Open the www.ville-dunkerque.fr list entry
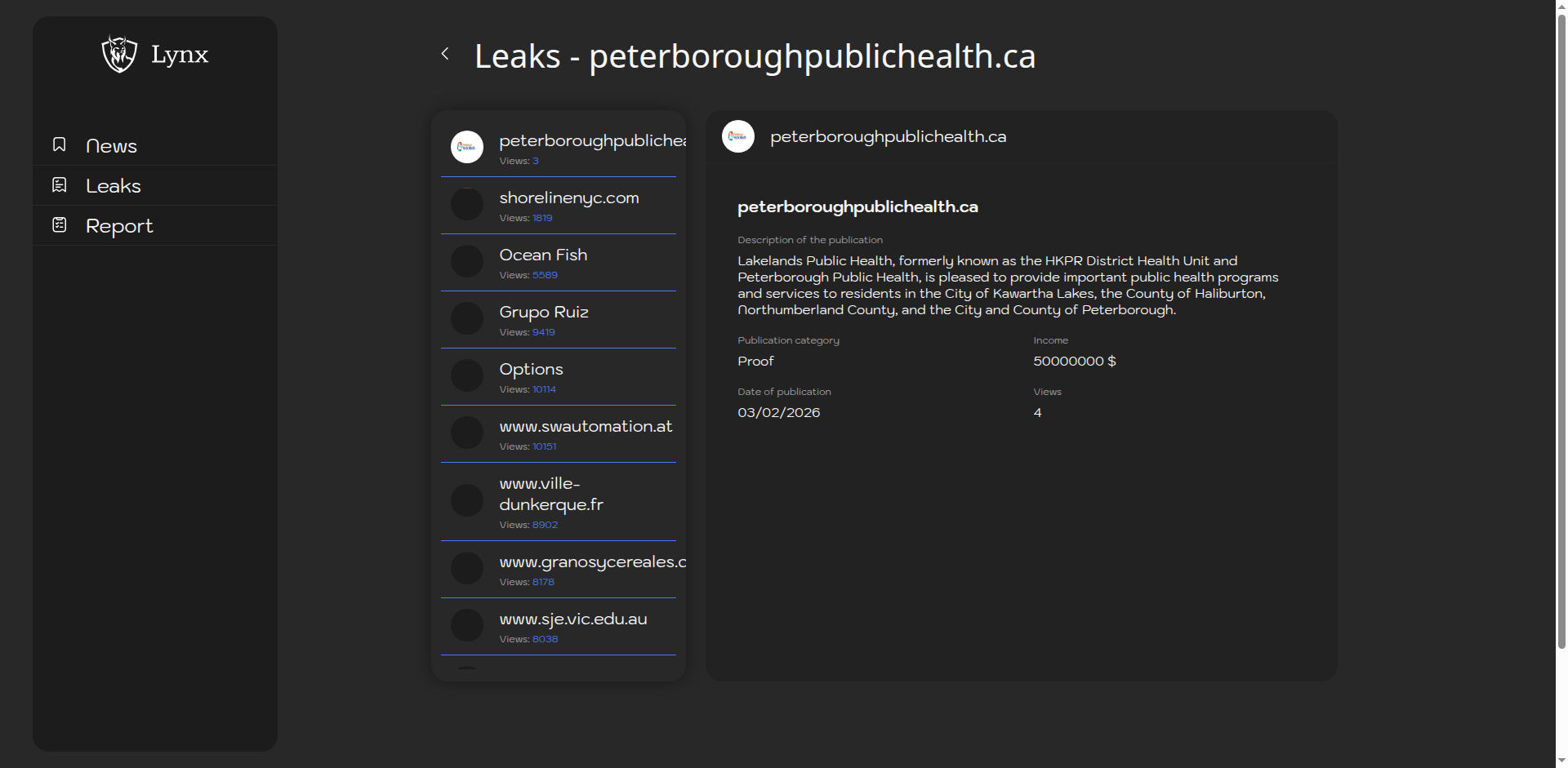Image resolution: width=1568 pixels, height=768 pixels. (x=551, y=495)
